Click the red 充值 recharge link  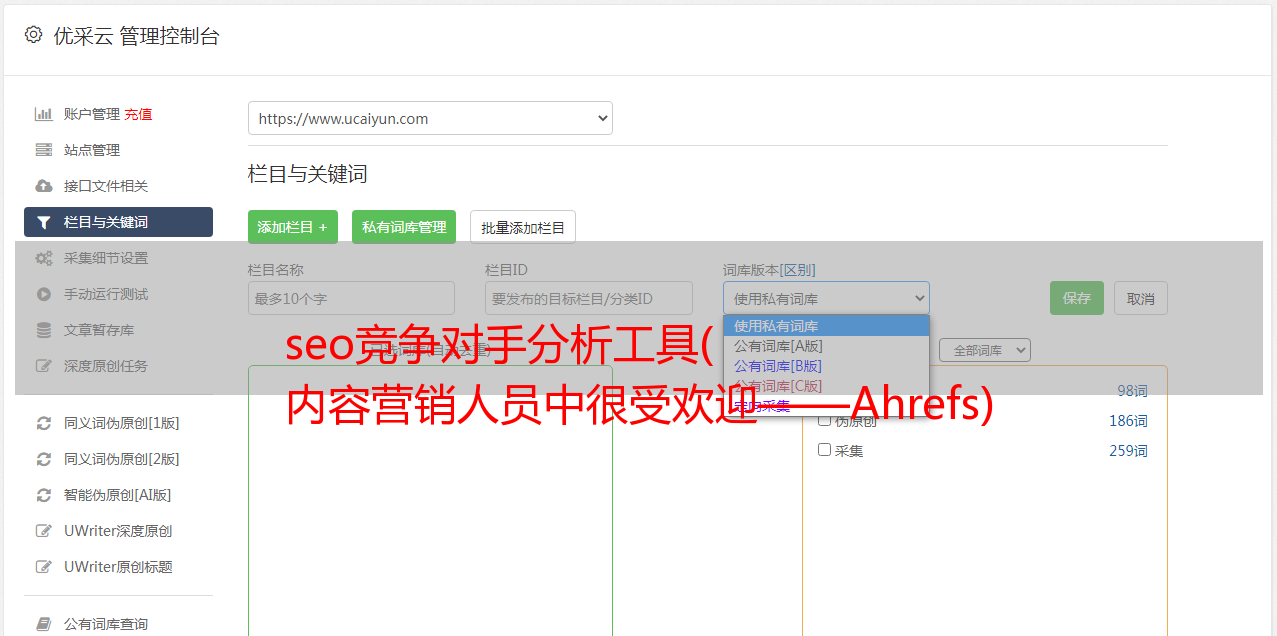138,114
